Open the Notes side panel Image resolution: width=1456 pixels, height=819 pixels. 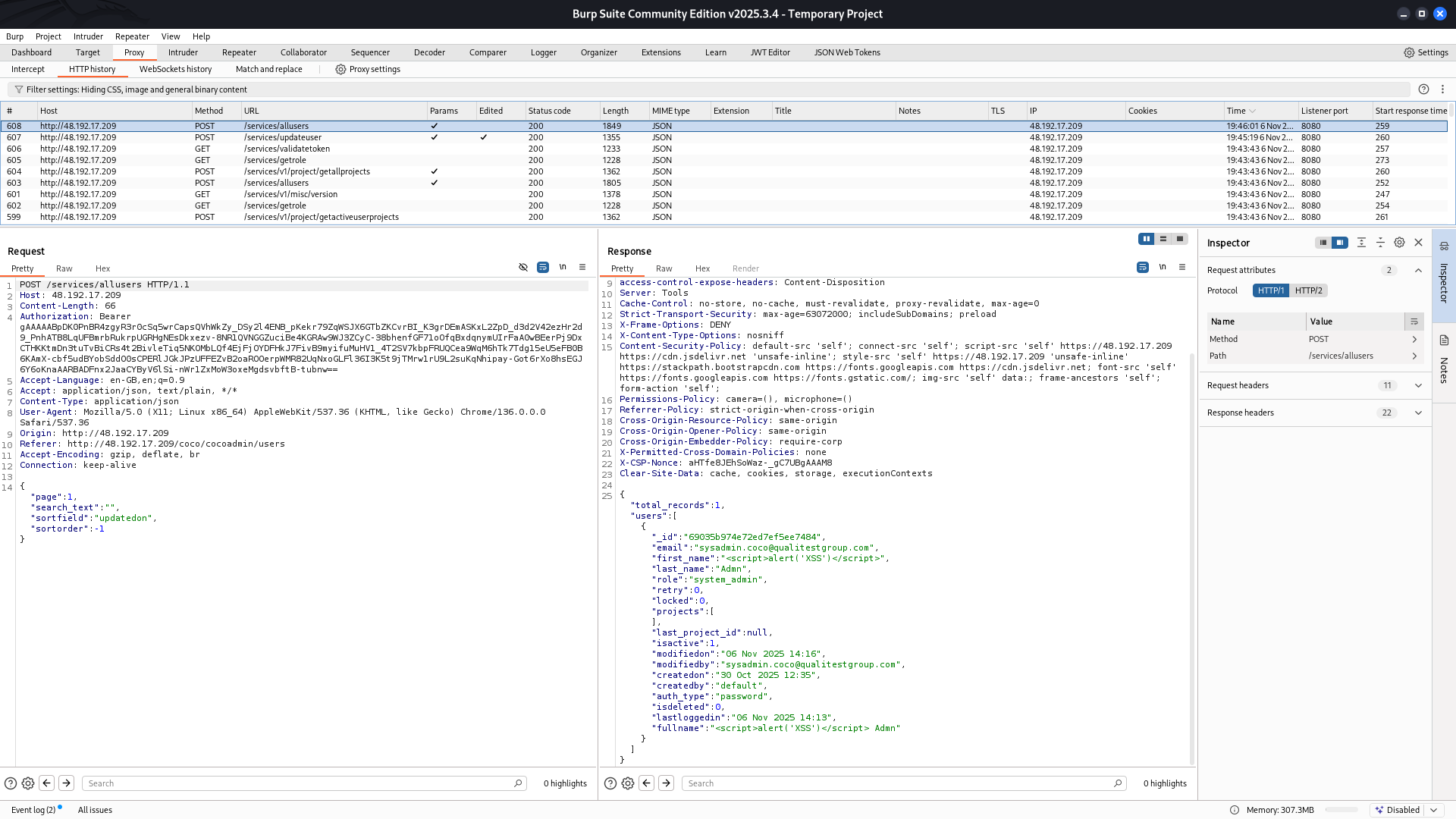coord(1444,362)
